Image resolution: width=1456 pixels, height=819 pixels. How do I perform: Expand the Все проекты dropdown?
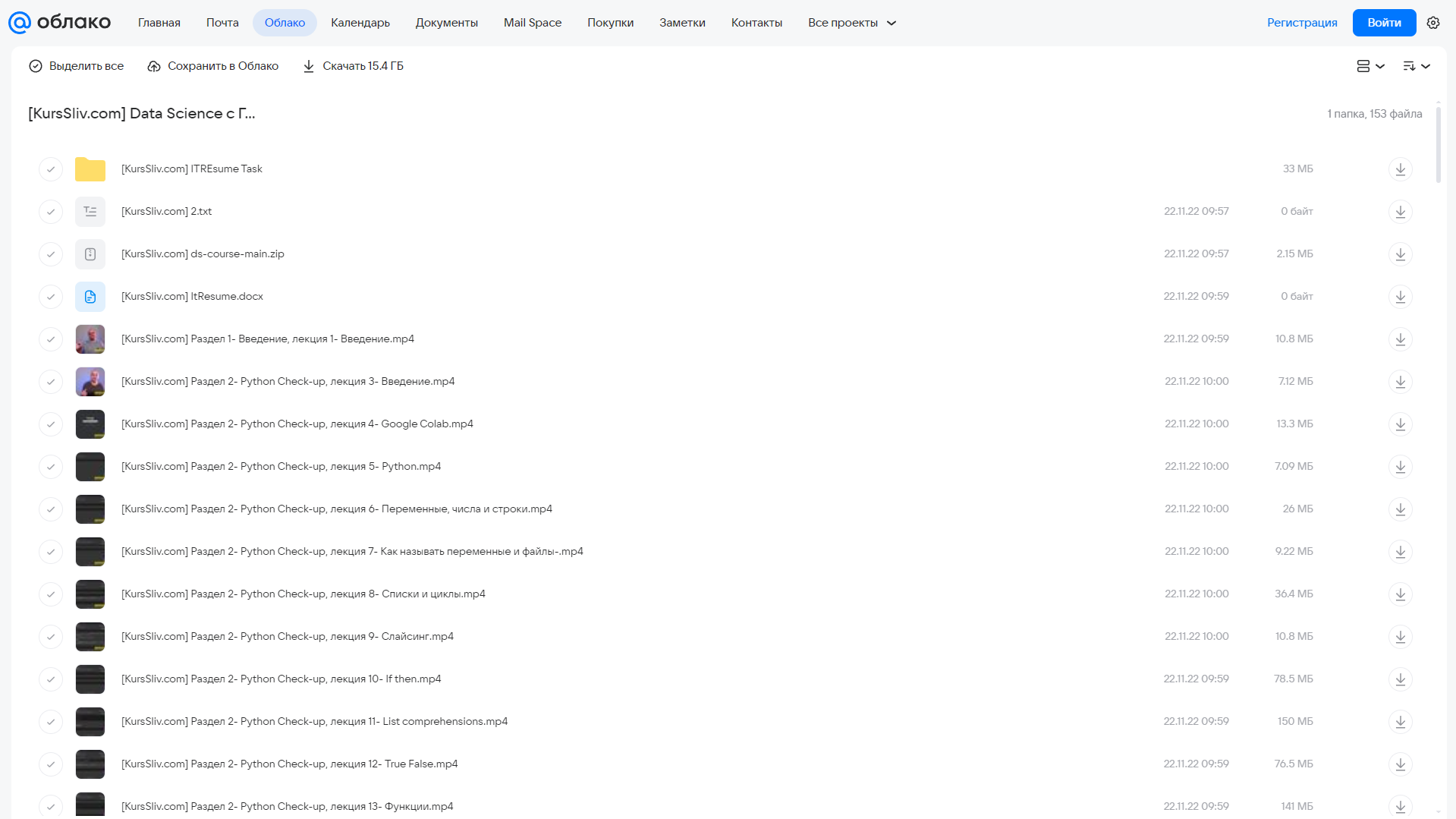(x=852, y=23)
